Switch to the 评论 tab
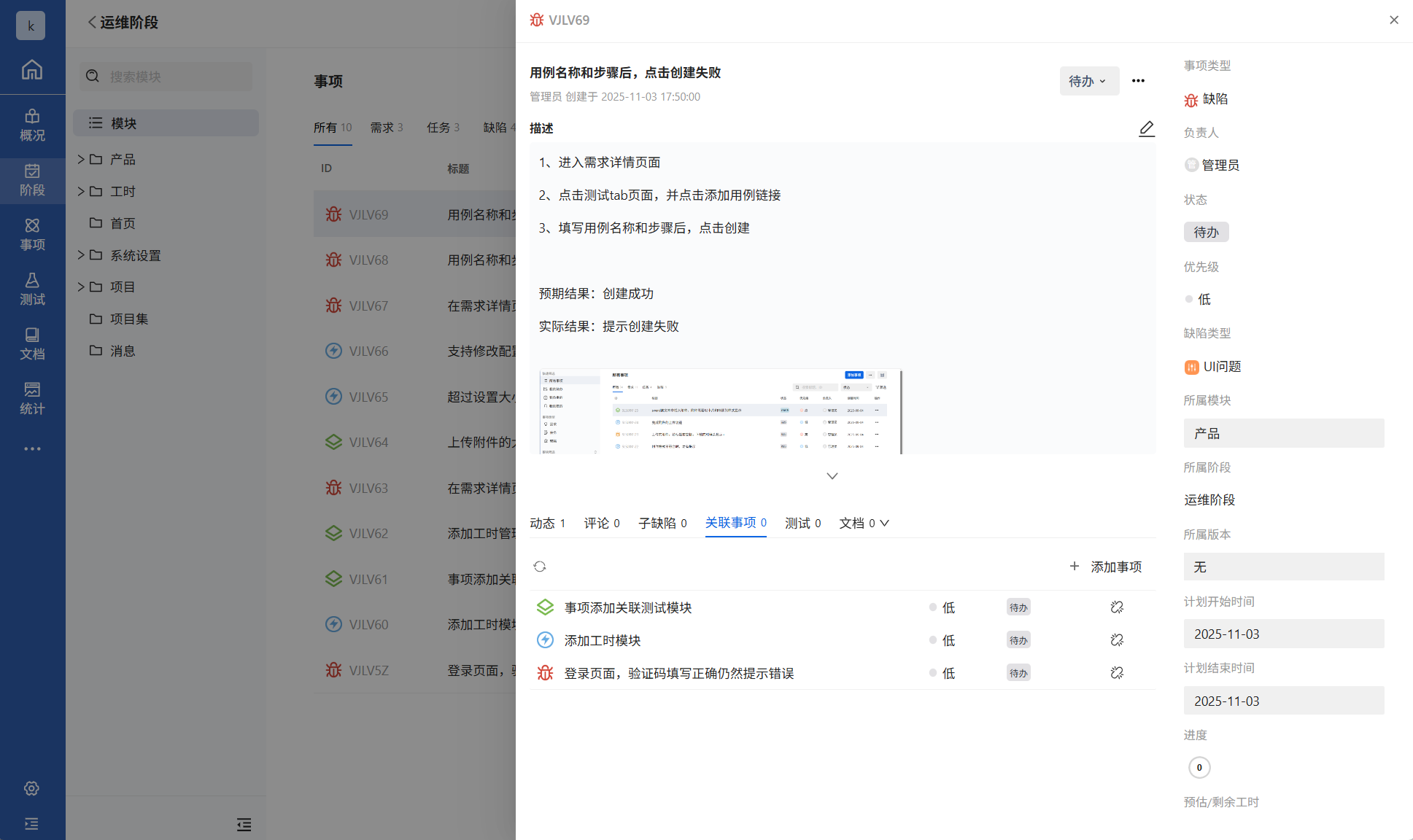The height and width of the screenshot is (840, 1413). click(601, 523)
